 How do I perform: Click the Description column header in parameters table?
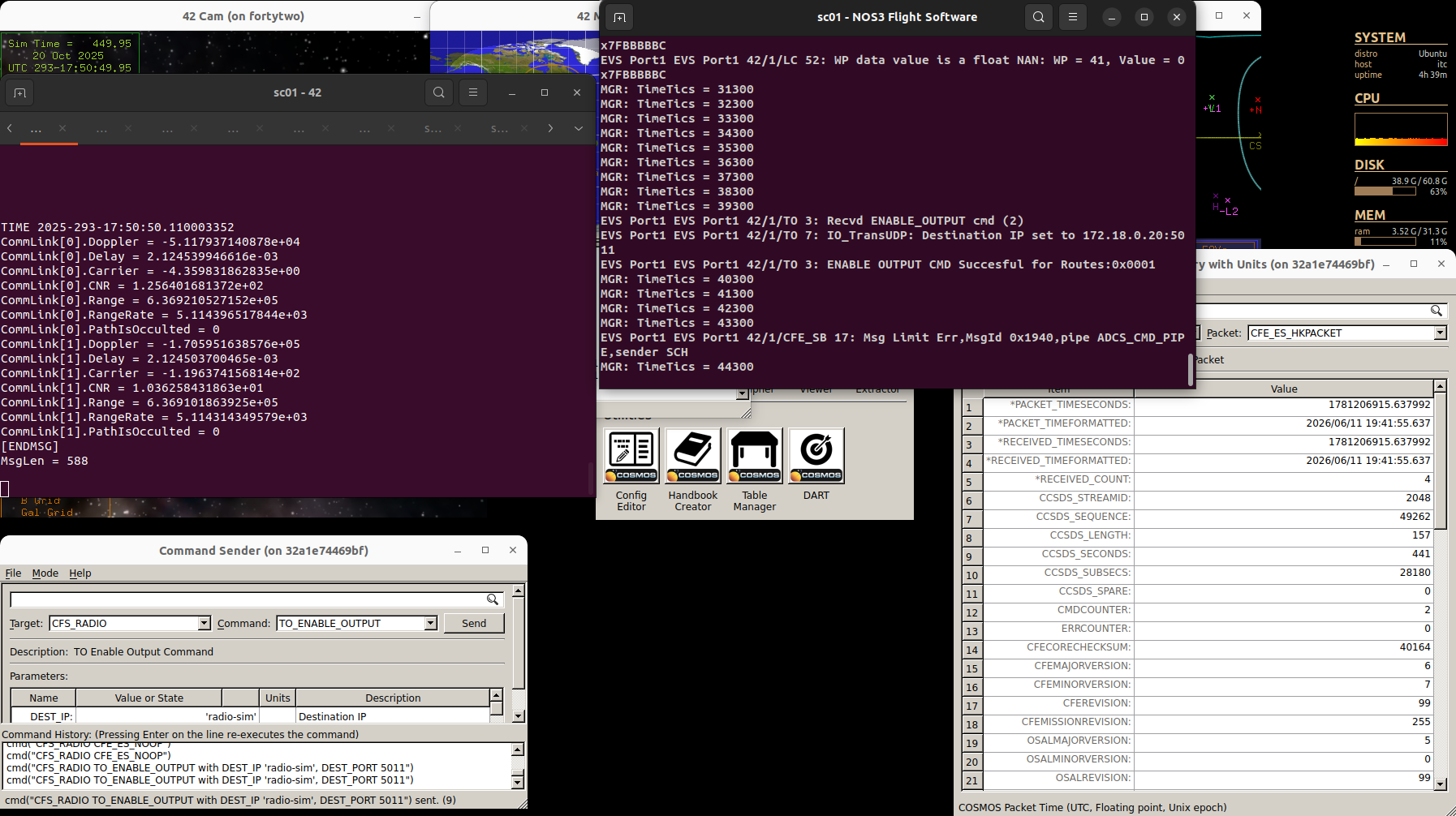tap(393, 698)
